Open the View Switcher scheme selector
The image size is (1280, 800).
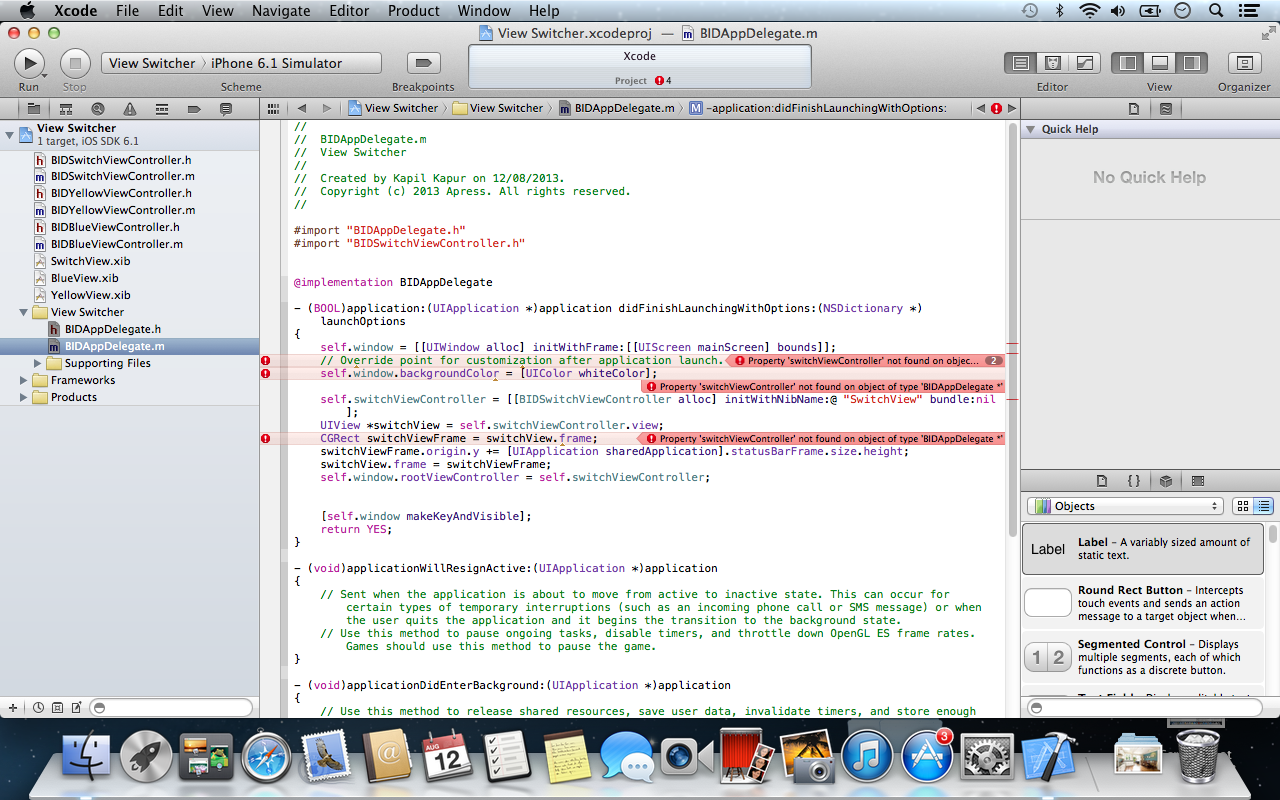click(152, 63)
